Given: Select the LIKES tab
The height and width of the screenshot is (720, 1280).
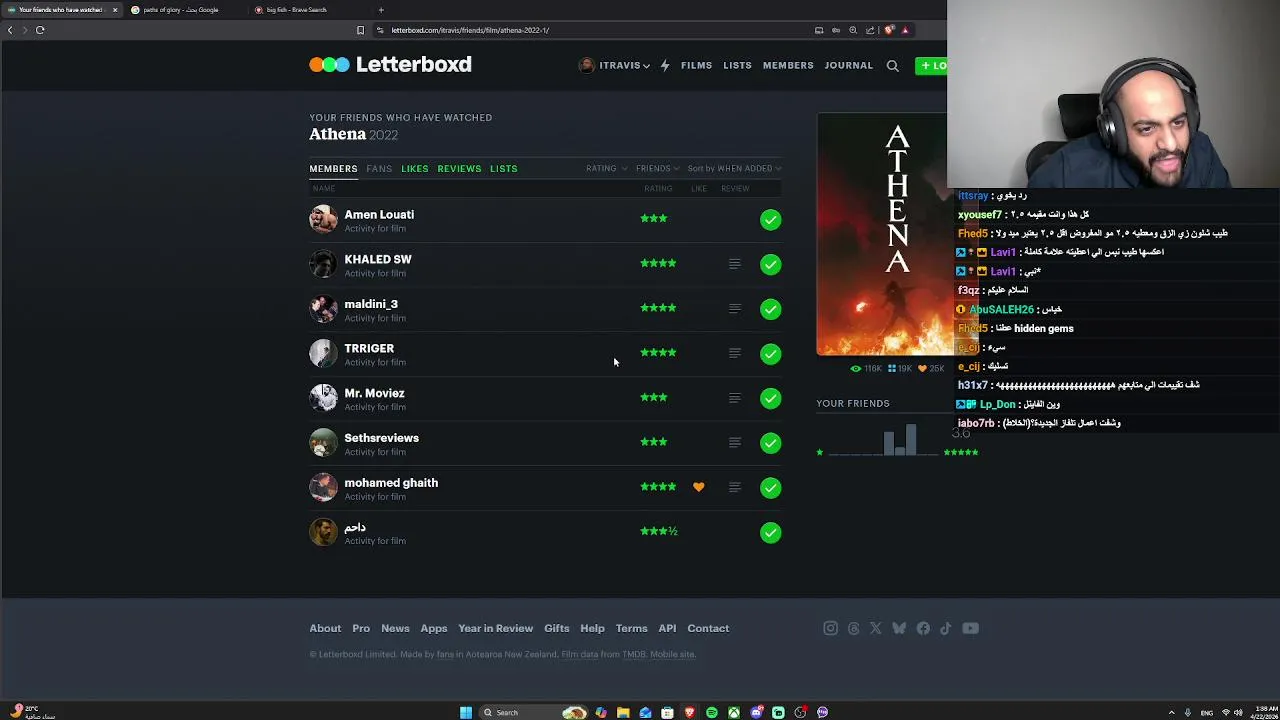Looking at the screenshot, I should point(415,168).
